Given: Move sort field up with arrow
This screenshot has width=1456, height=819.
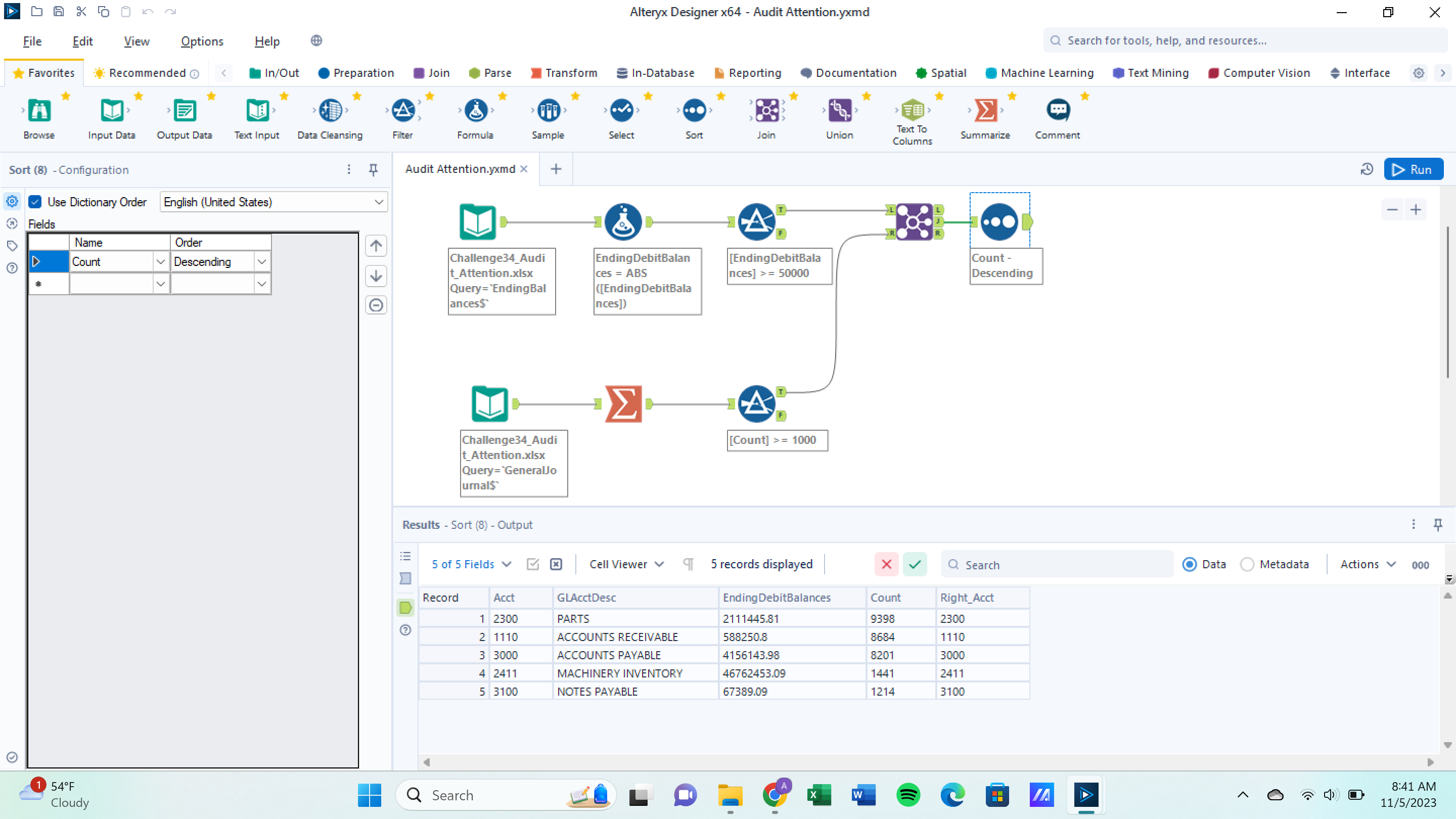Looking at the screenshot, I should (376, 246).
